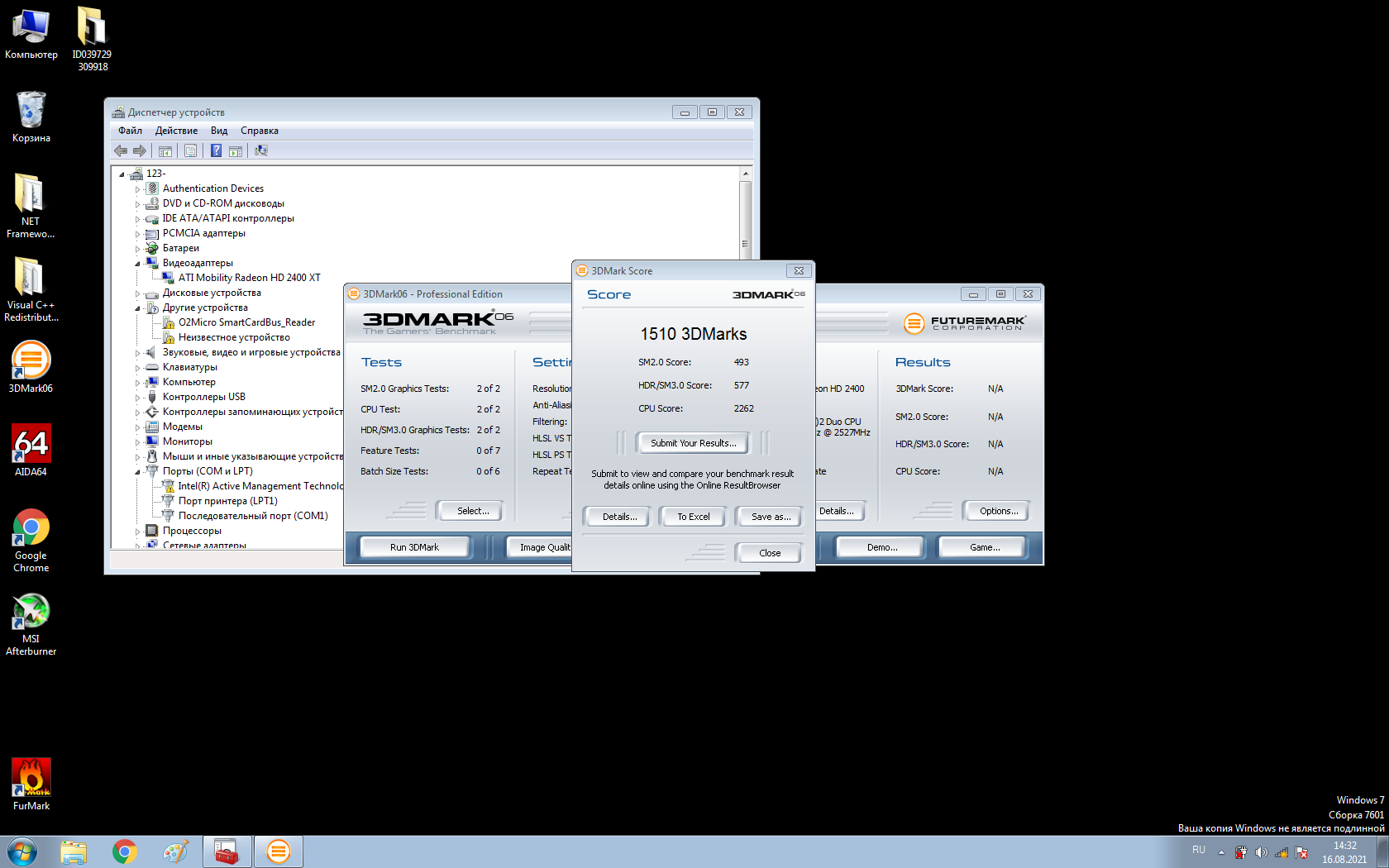
Task: Collapse the root 123- computer node
Action: point(122,174)
